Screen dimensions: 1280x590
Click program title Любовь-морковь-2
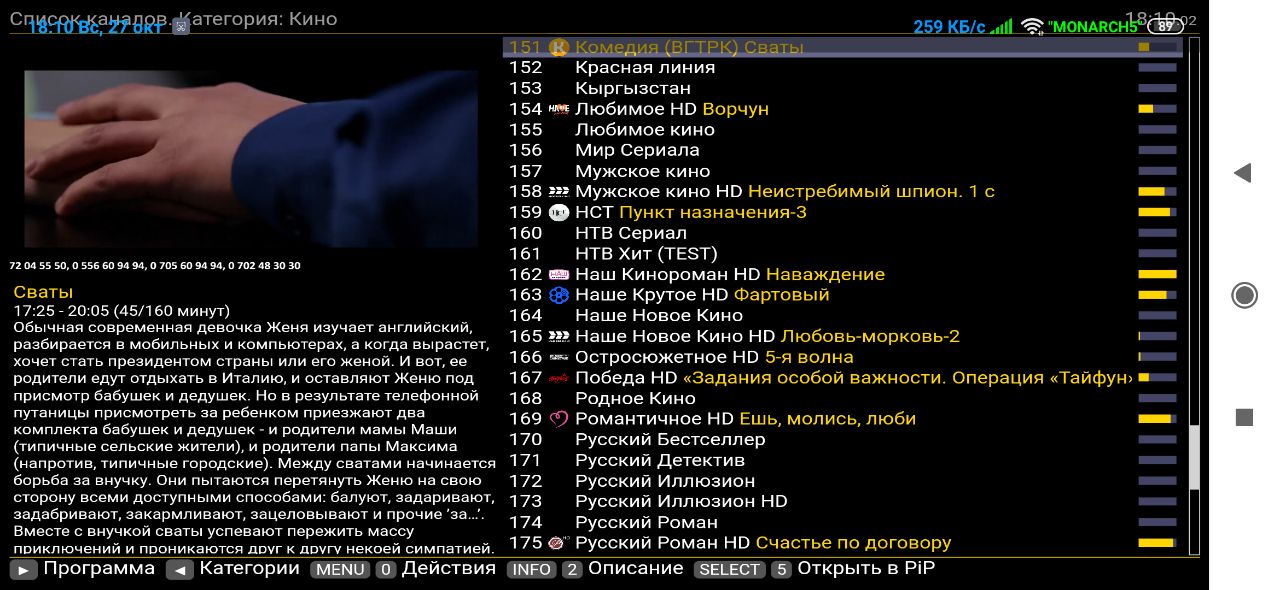(x=870, y=336)
